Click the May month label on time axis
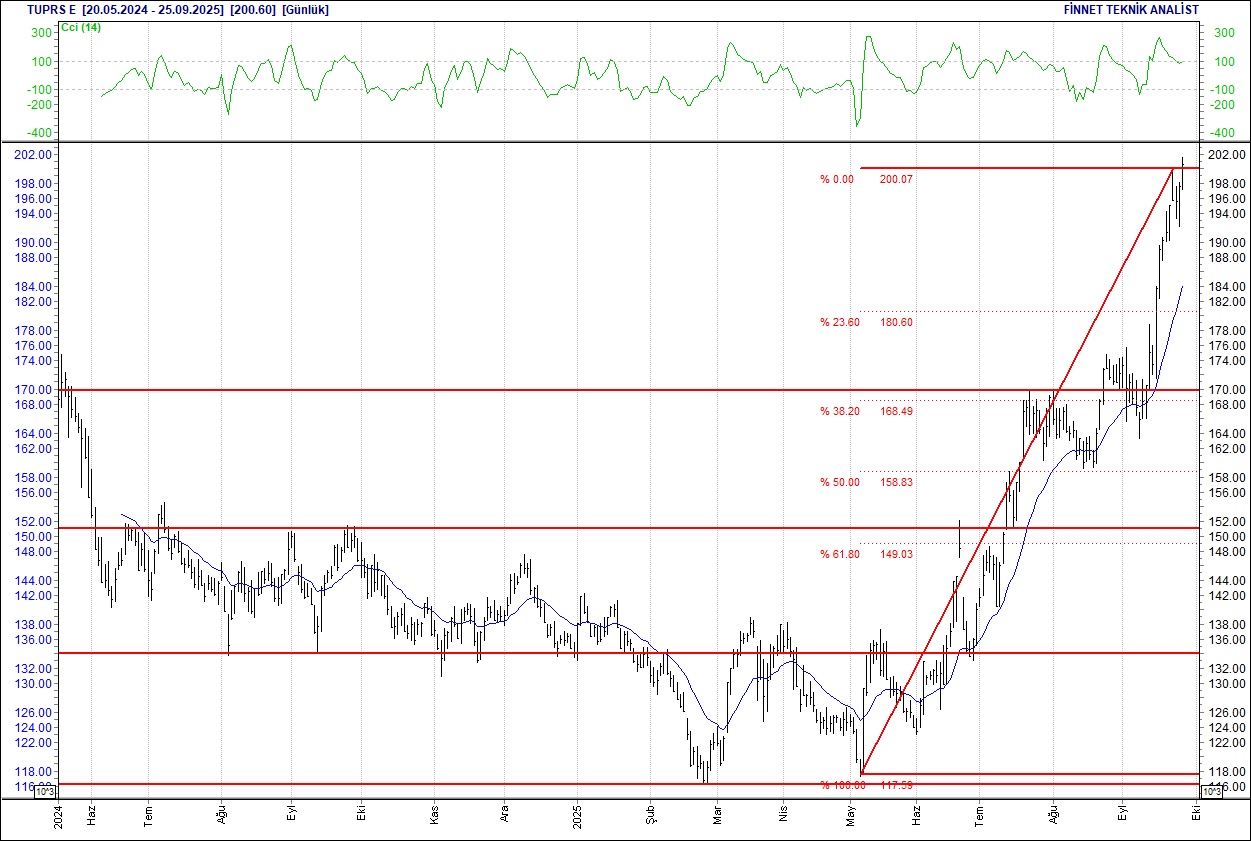The image size is (1251, 841). pos(852,815)
